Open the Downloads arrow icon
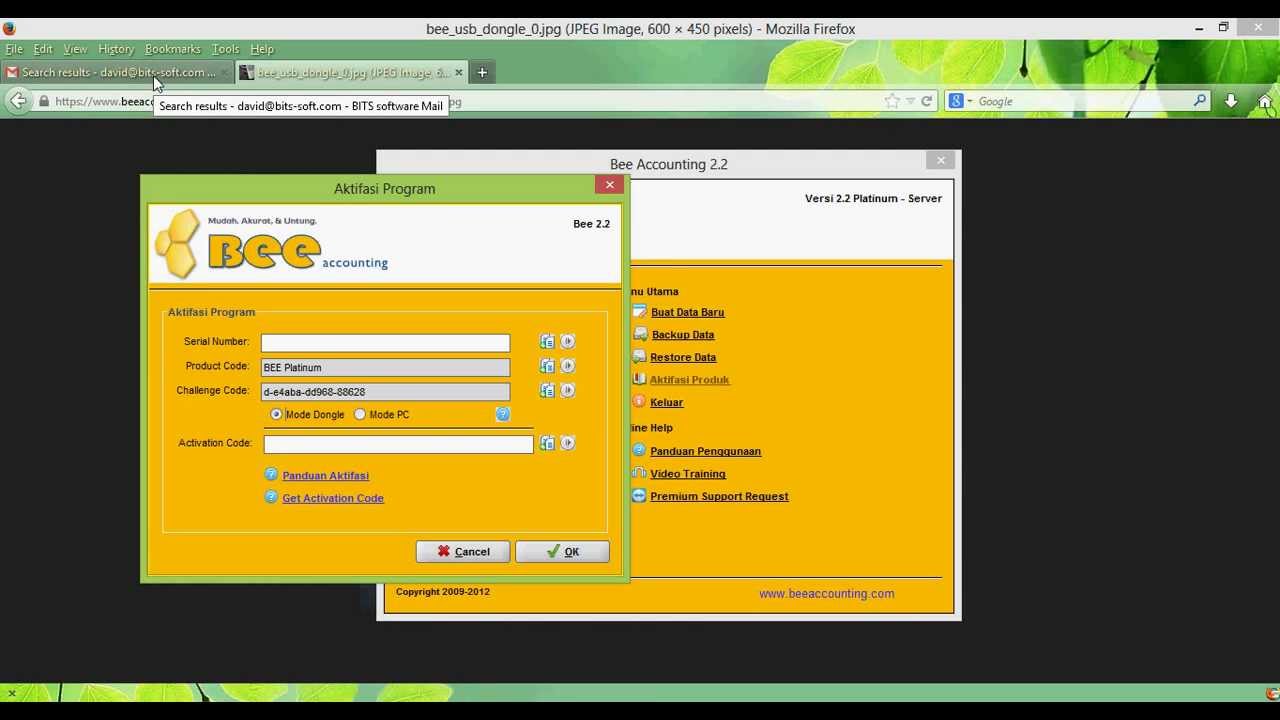The image size is (1280, 720). 1231,101
